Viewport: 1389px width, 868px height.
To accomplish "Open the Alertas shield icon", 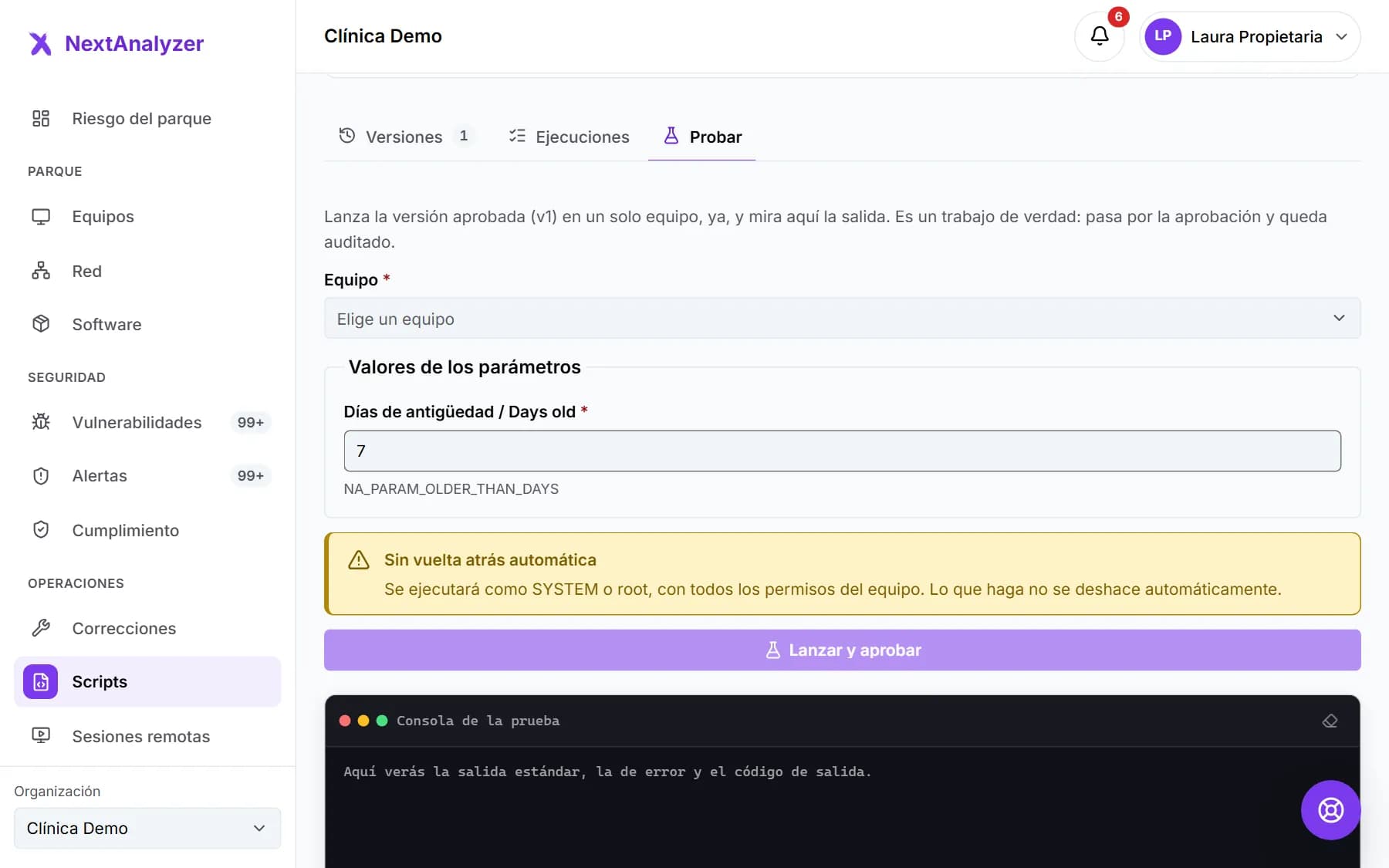I will pyautogui.click(x=41, y=476).
